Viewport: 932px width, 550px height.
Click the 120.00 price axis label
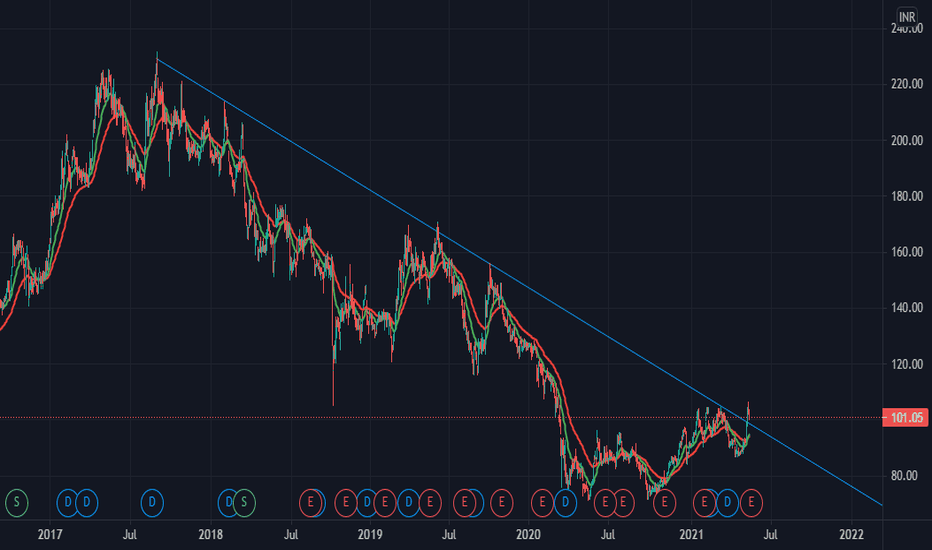[906, 364]
